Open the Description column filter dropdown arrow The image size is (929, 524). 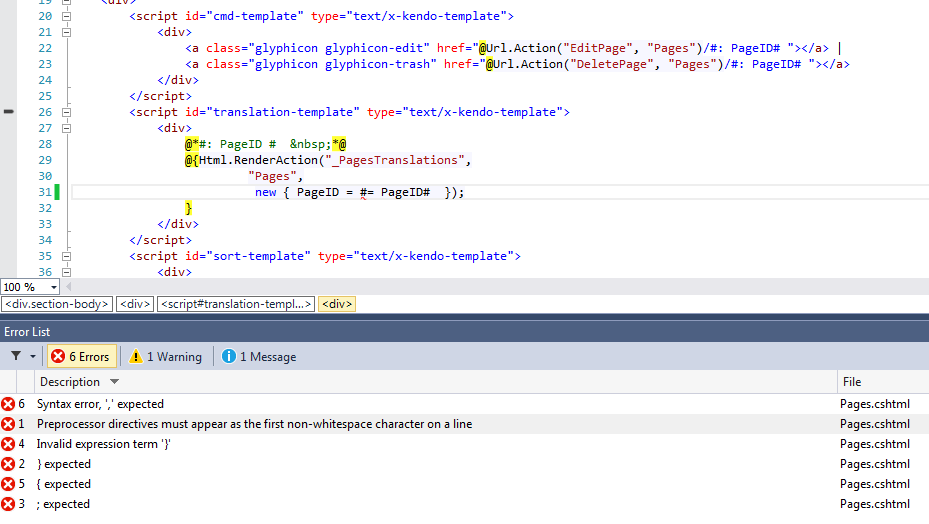click(114, 382)
